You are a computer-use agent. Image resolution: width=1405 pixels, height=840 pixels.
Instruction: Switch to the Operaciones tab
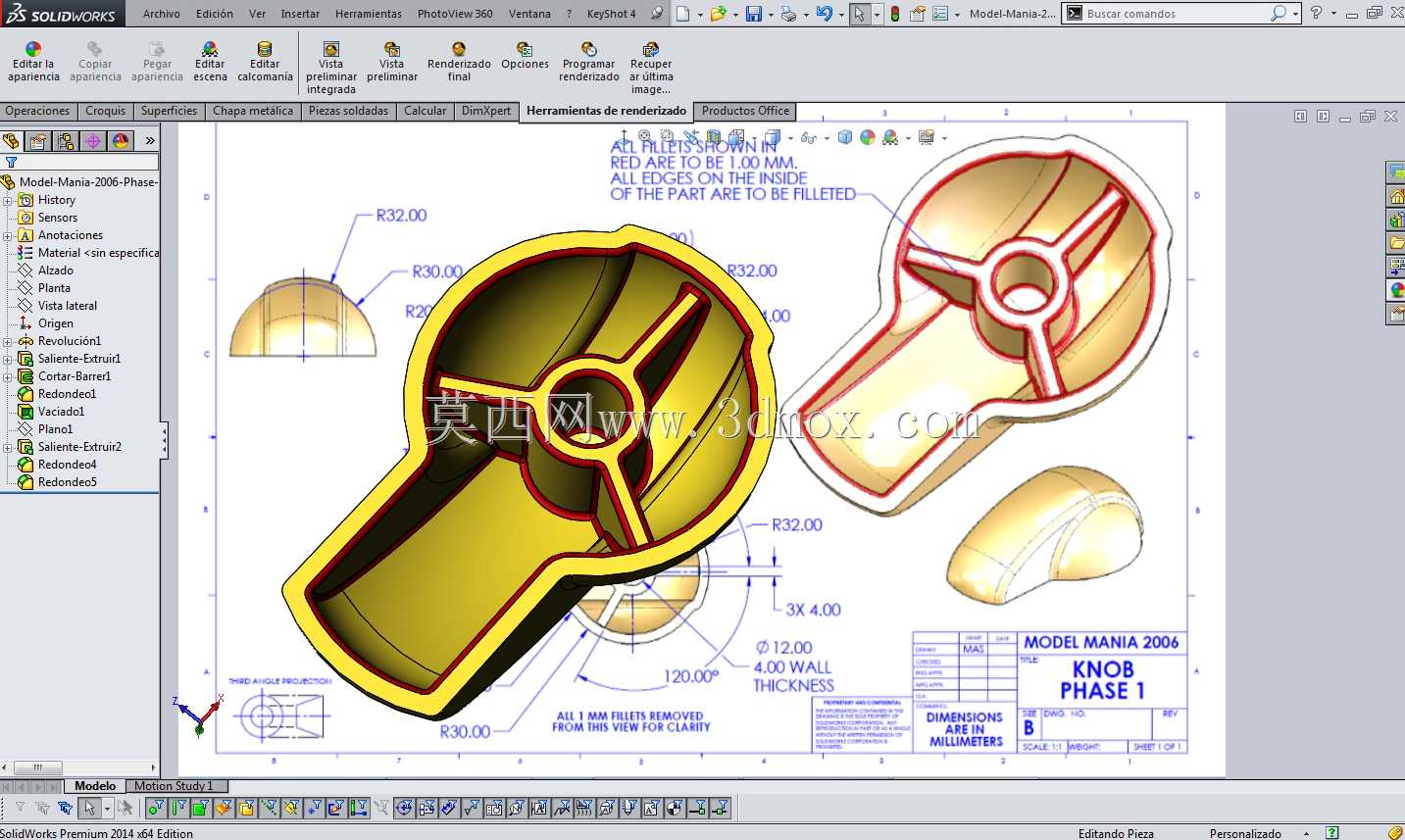click(x=37, y=111)
